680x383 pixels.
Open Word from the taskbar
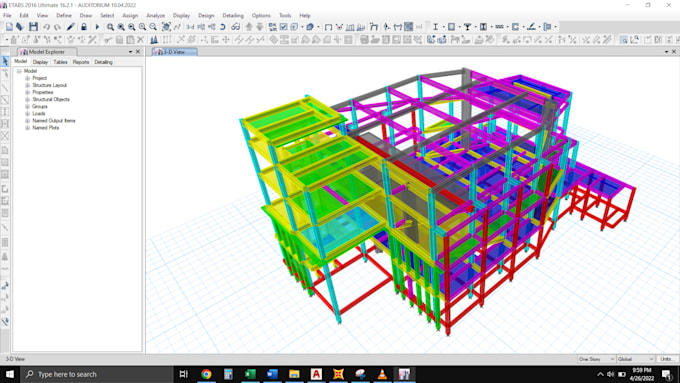tap(272, 374)
